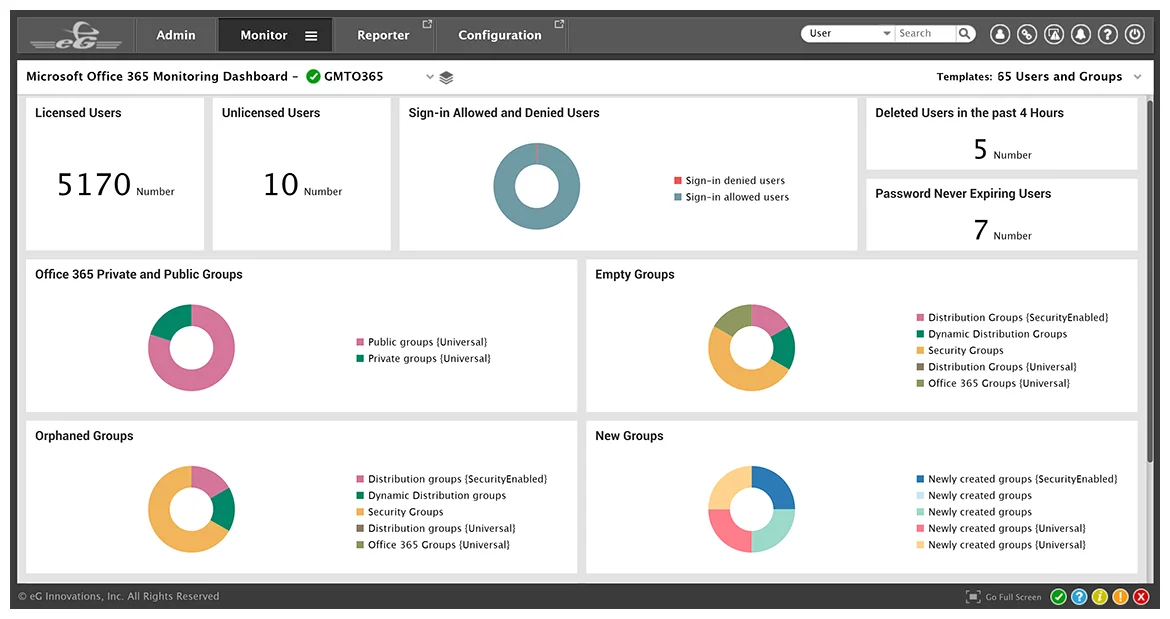Click the power sign-out icon
The width and height of the screenshot is (1170, 619).
click(x=1134, y=34)
